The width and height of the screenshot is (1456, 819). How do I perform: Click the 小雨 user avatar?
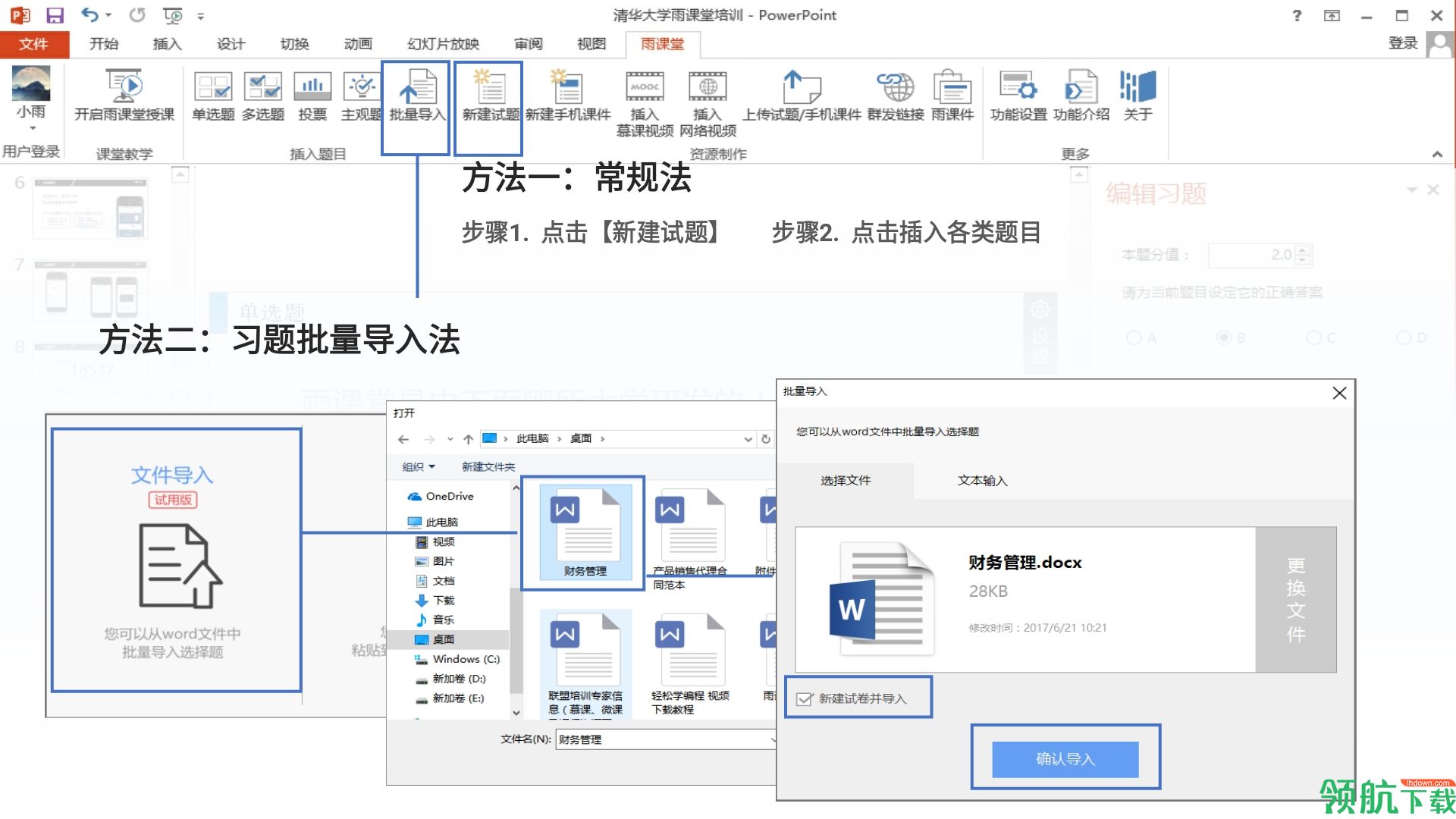click(31, 83)
